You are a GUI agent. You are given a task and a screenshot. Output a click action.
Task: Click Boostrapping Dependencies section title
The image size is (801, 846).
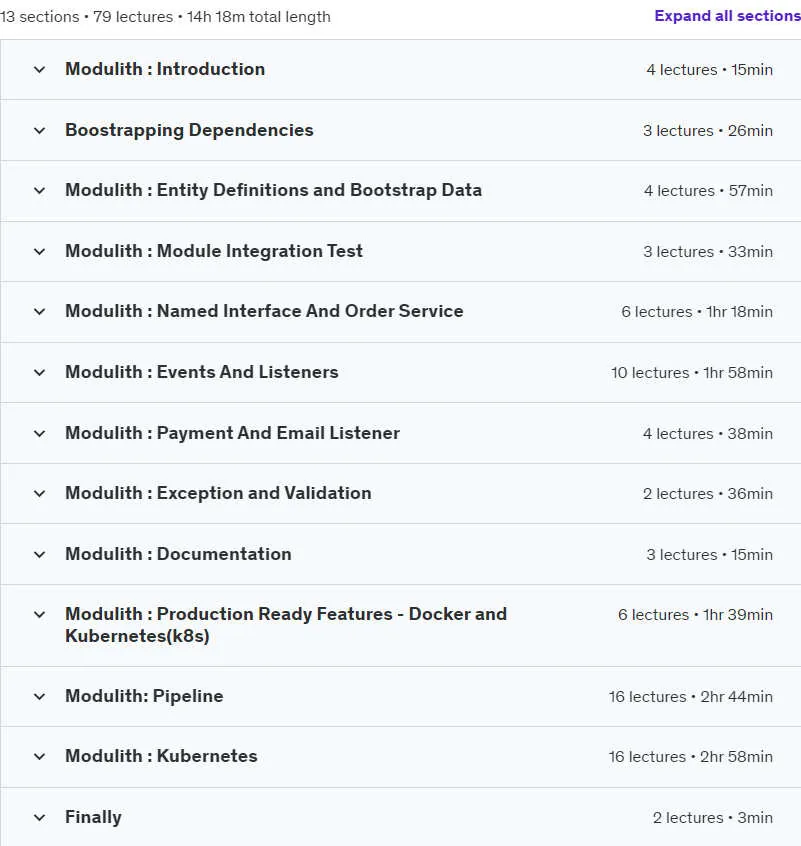189,130
